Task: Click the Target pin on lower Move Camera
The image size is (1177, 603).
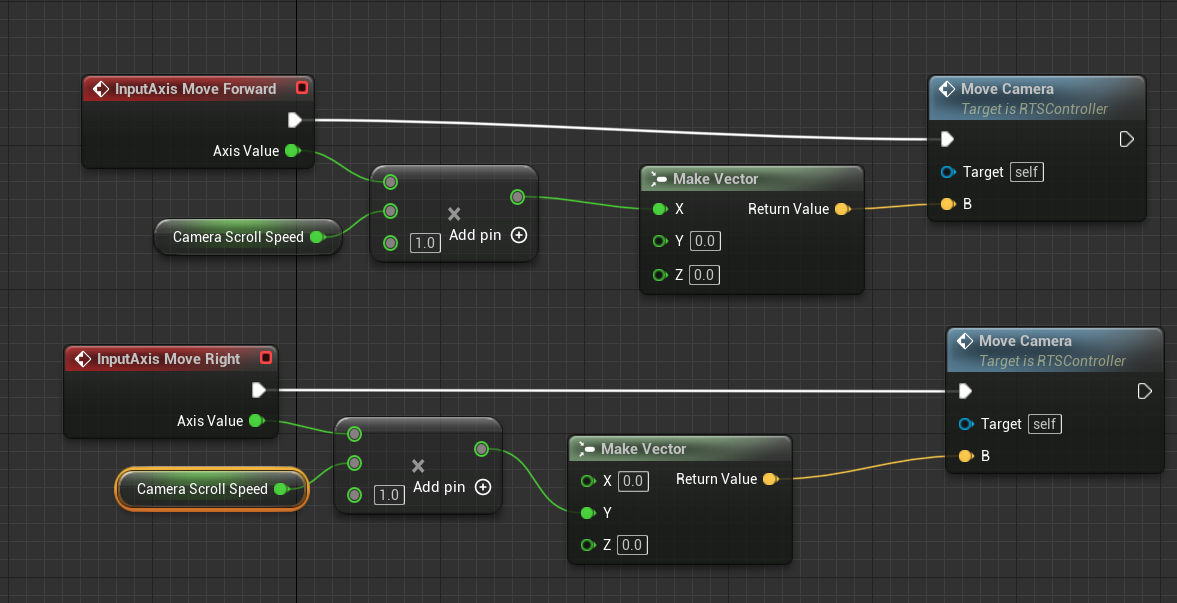Action: pos(966,424)
